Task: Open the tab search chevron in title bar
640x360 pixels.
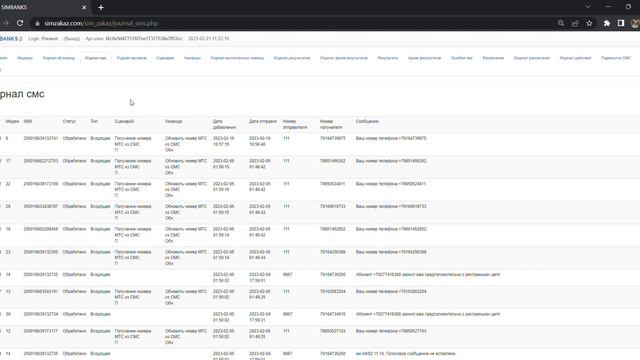Action: coord(588,7)
